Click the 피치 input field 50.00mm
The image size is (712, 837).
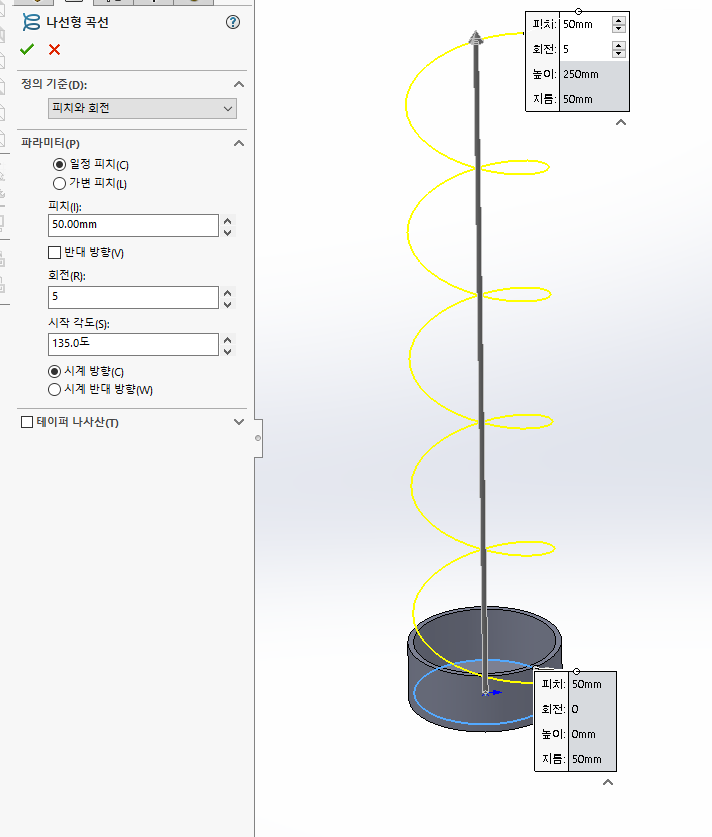click(133, 225)
